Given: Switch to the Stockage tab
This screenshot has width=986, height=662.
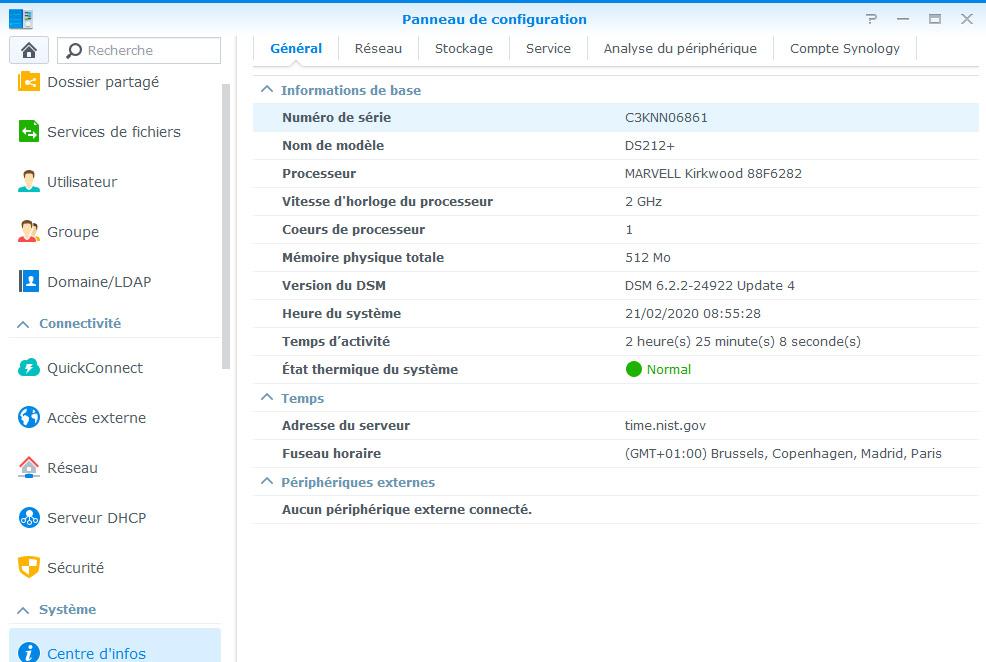Looking at the screenshot, I should pyautogui.click(x=463, y=48).
